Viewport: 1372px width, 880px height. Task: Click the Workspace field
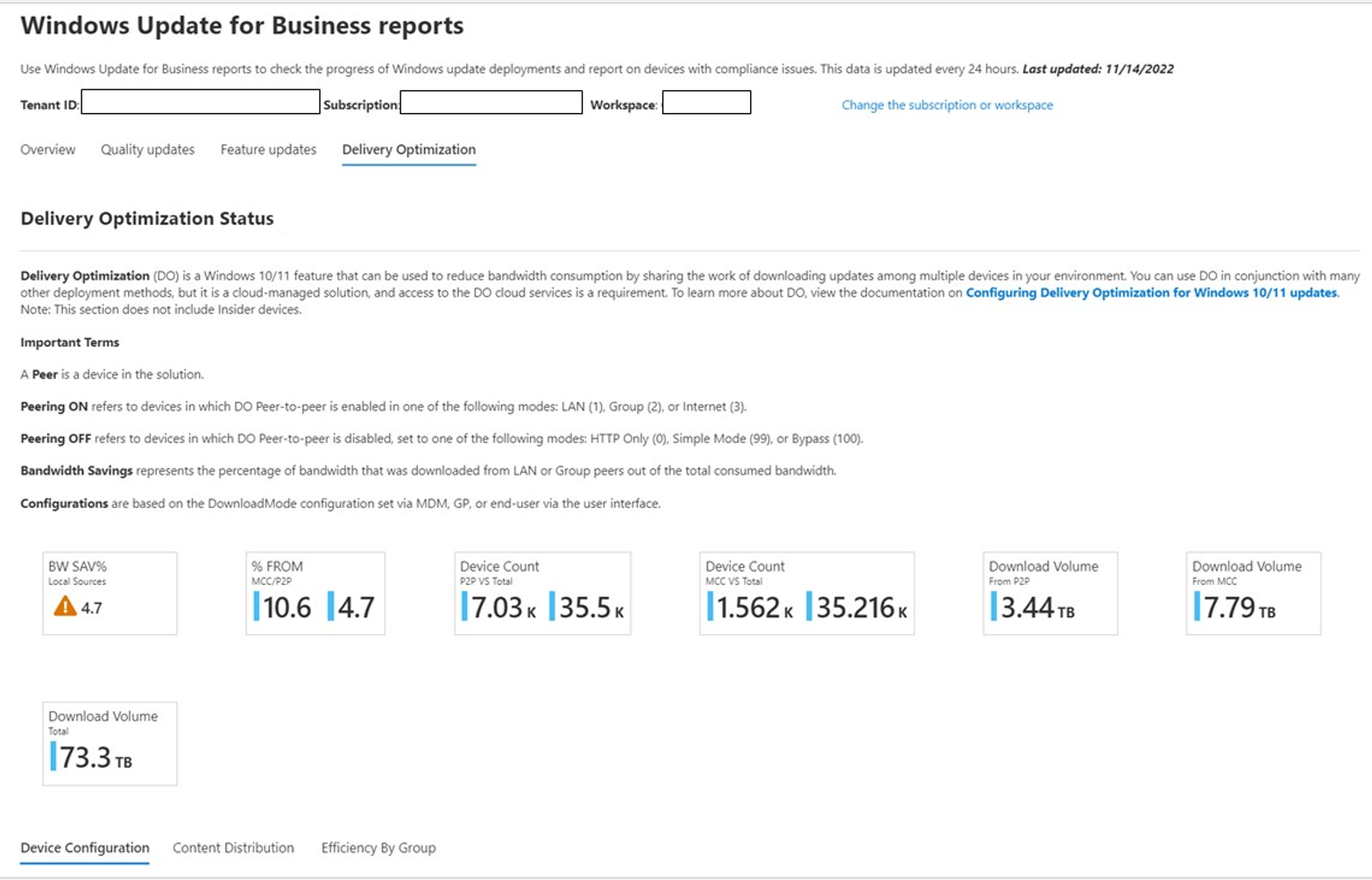tap(706, 102)
